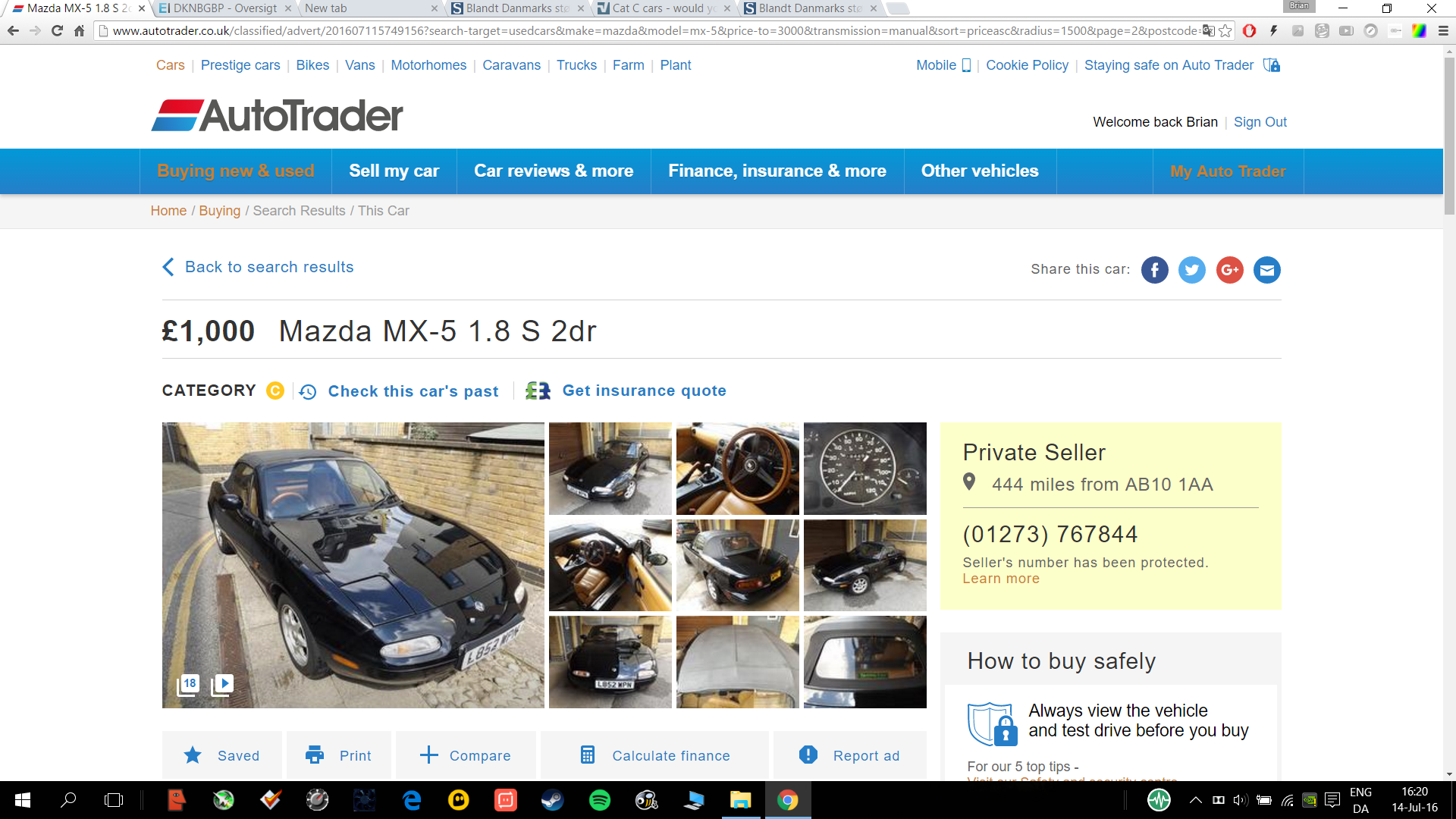Viewport: 1456px width, 819px height.
Task: Launch Microsoft Edge from the taskbar
Action: (x=412, y=800)
